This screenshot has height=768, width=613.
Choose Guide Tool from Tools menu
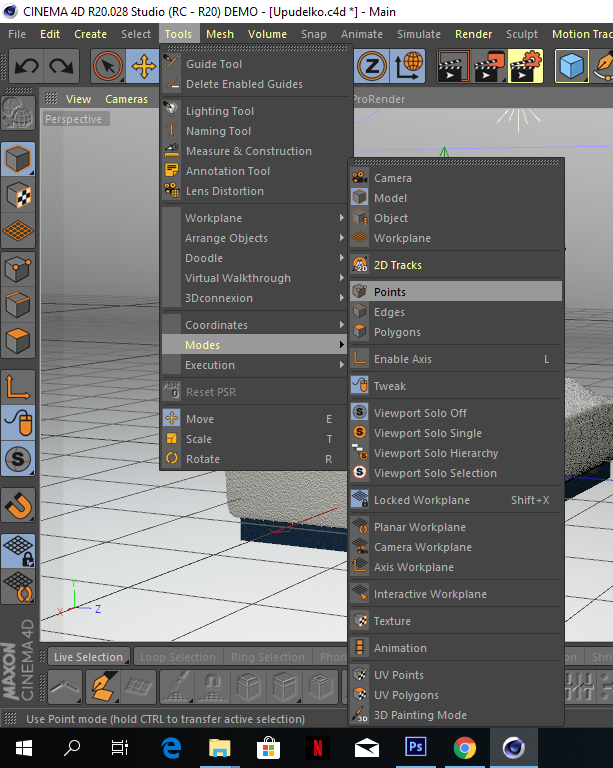tap(255, 64)
